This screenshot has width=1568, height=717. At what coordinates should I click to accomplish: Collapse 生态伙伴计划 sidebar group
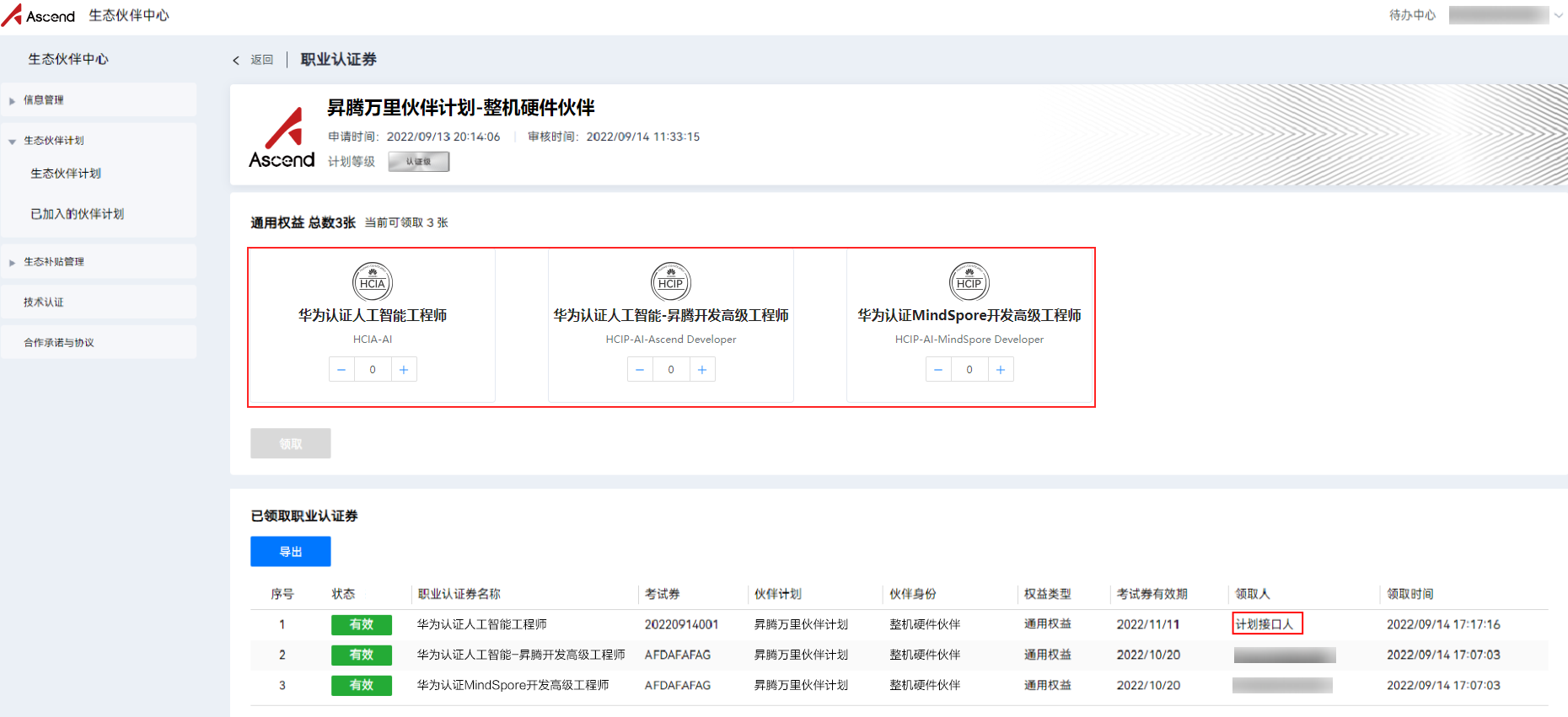pos(99,140)
